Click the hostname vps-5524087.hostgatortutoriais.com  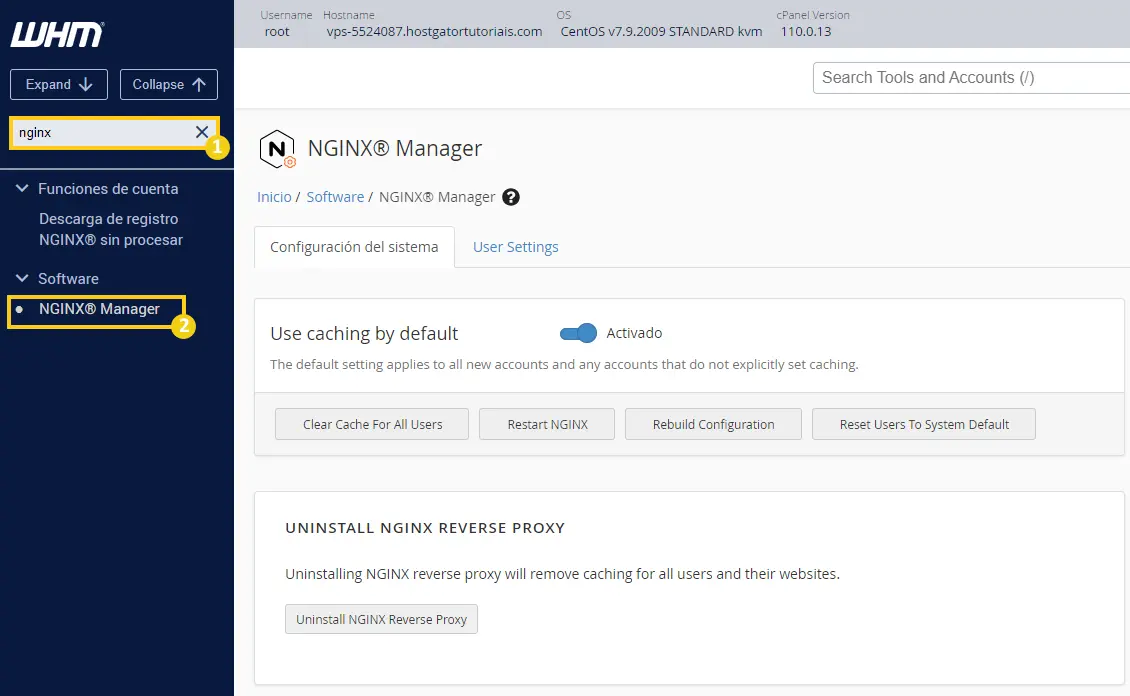[435, 32]
